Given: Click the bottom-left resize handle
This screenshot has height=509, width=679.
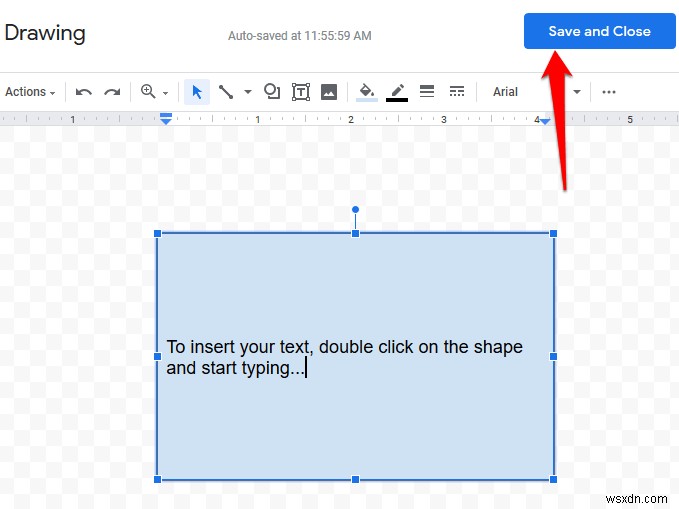Looking at the screenshot, I should [x=158, y=479].
